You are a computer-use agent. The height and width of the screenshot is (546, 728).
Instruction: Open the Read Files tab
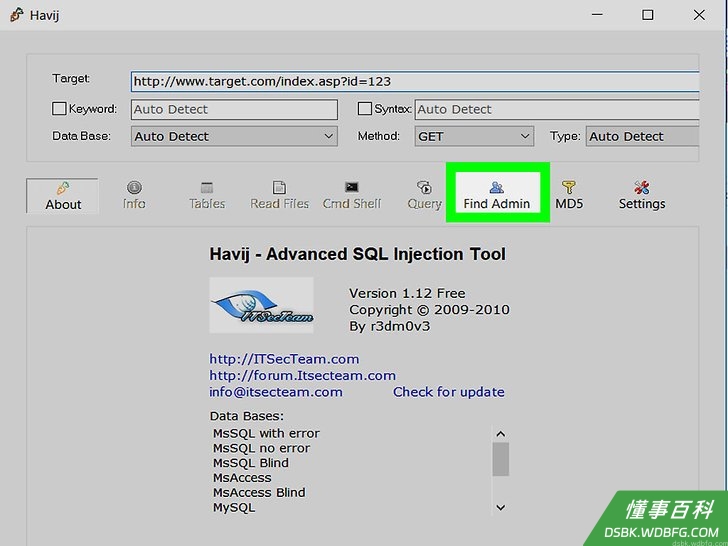tap(280, 196)
